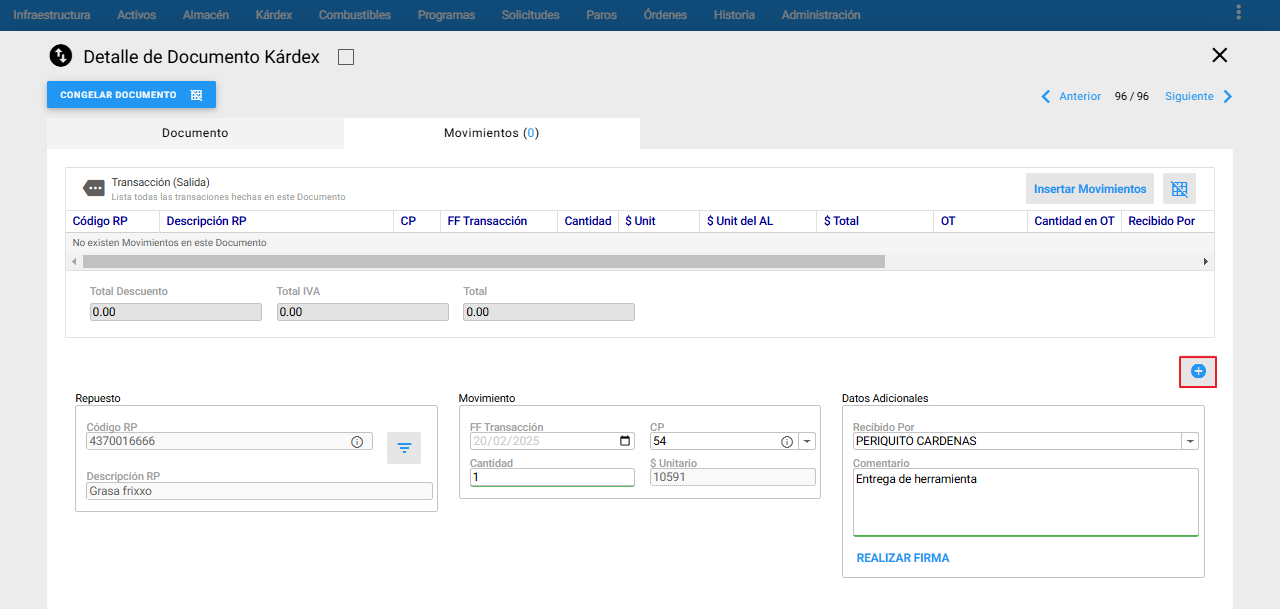Click the grid export icon beside Insertar Movimientos

[1179, 189]
